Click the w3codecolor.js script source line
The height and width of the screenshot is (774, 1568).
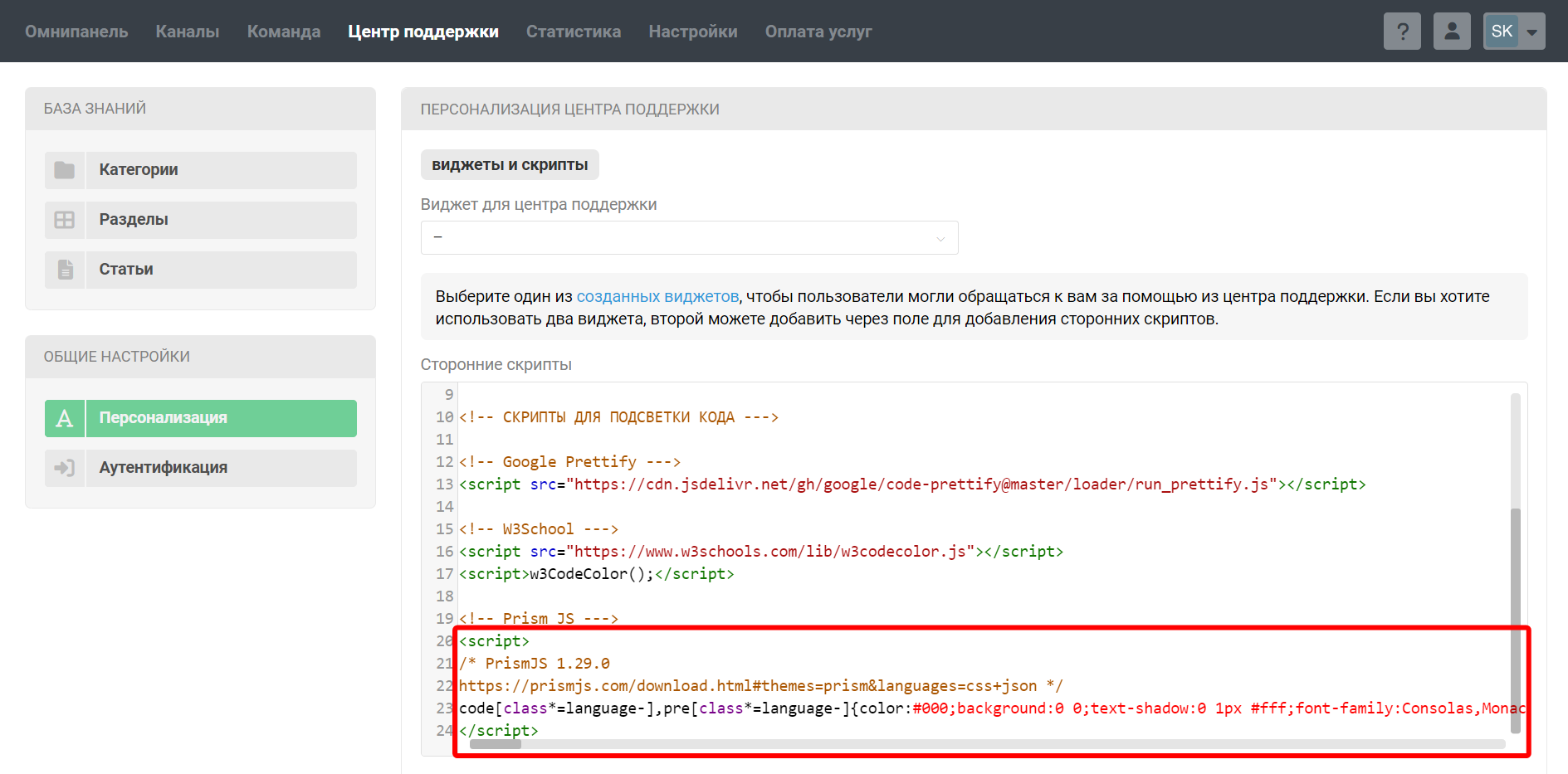[761, 552]
